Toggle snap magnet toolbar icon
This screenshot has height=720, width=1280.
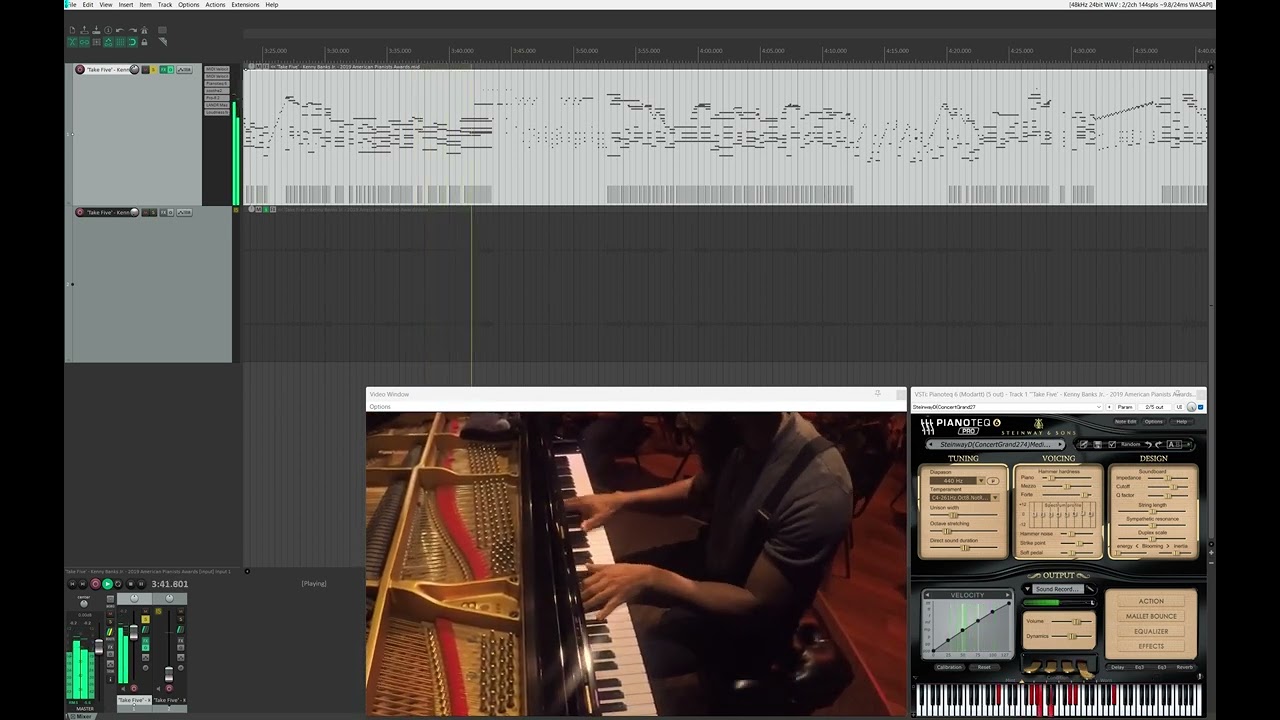point(132,42)
